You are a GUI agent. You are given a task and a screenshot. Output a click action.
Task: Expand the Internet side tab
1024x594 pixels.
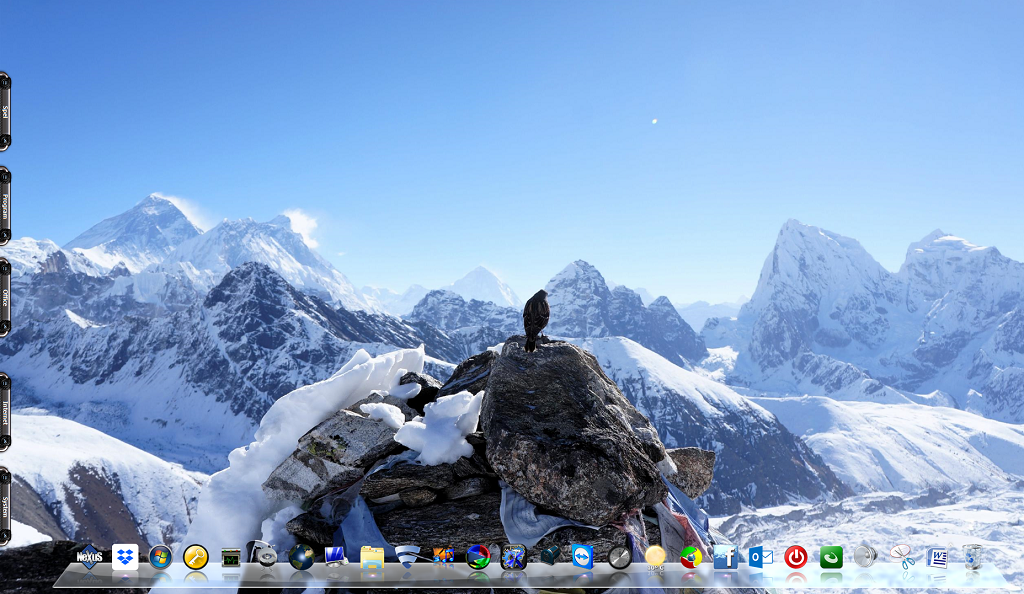5,412
